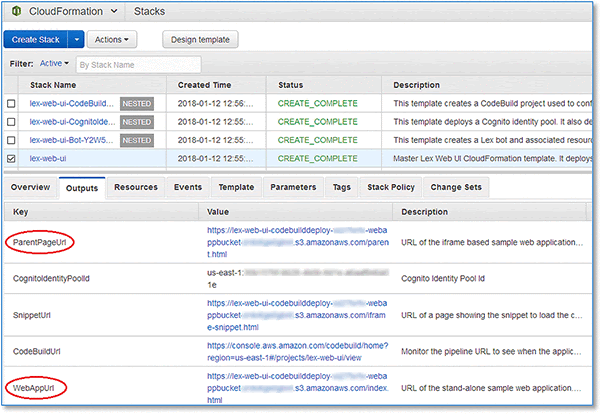Switch to the Resources tab

[136, 187]
